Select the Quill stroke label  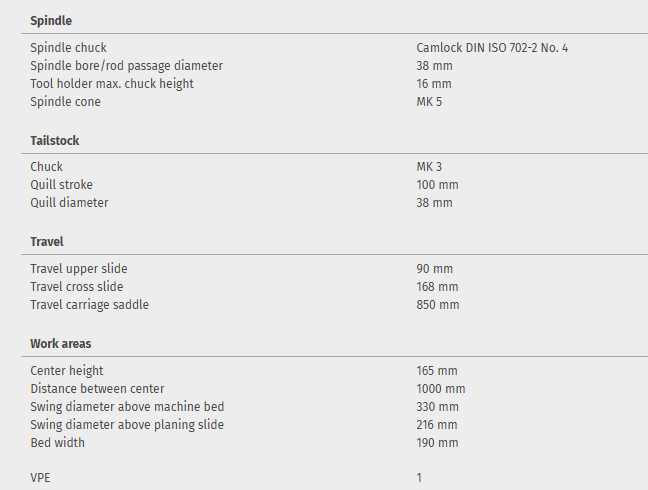coord(62,185)
